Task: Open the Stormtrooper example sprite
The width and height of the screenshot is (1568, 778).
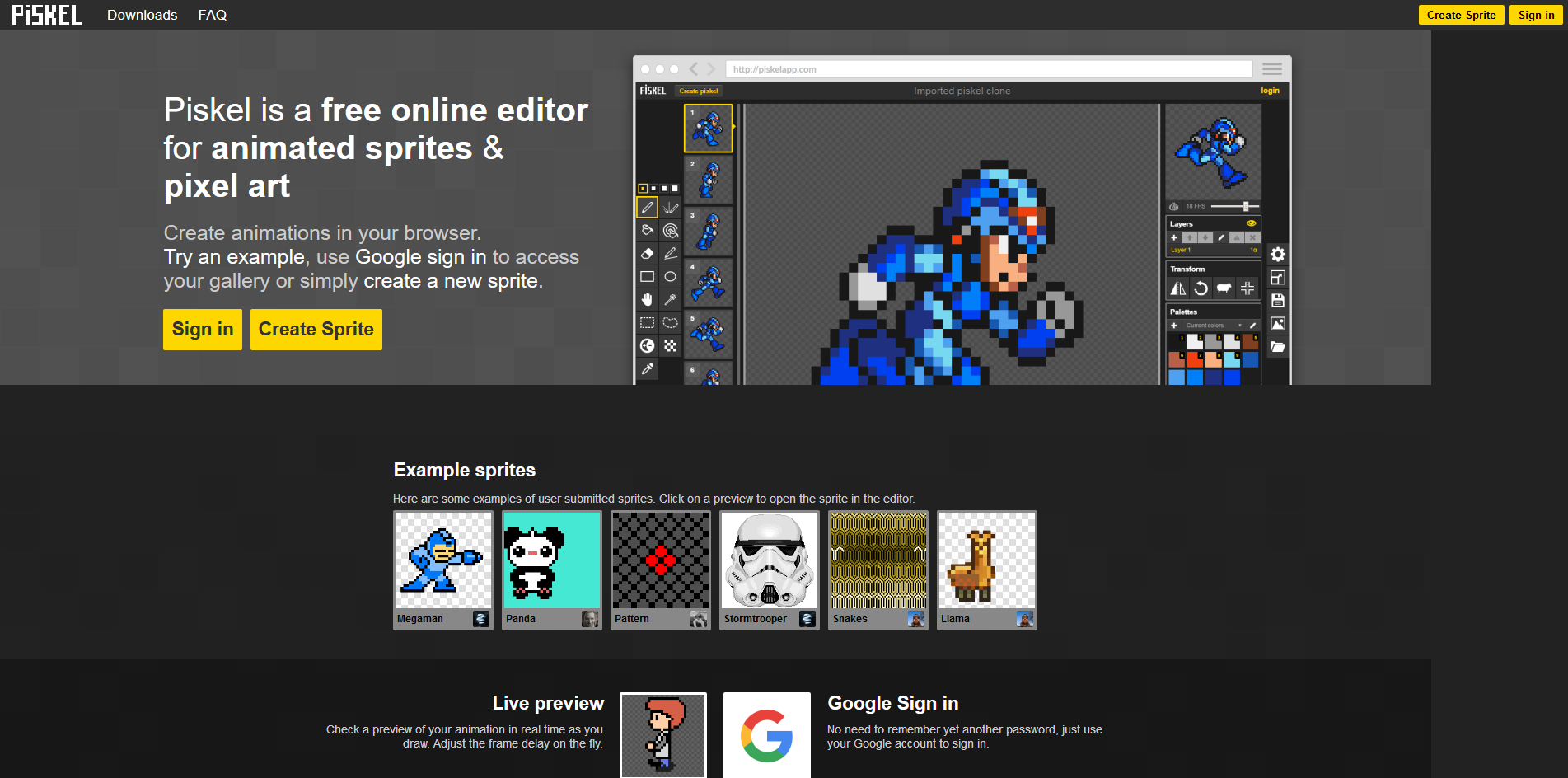Action: click(768, 560)
